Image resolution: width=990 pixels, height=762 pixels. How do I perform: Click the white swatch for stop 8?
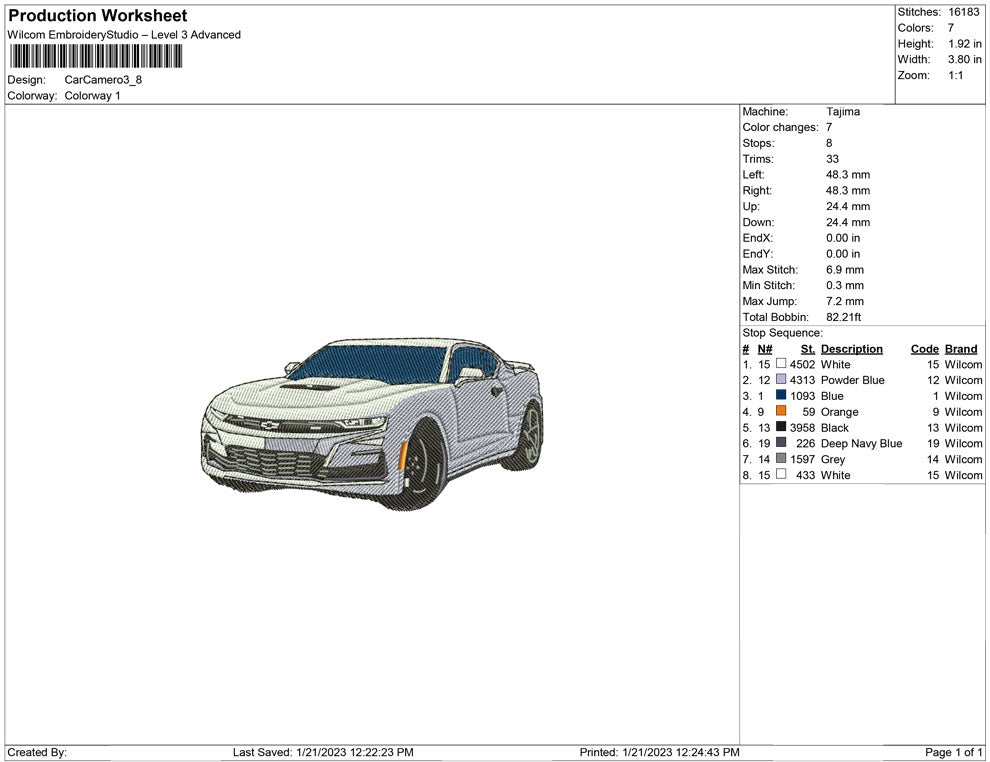[x=781, y=476]
